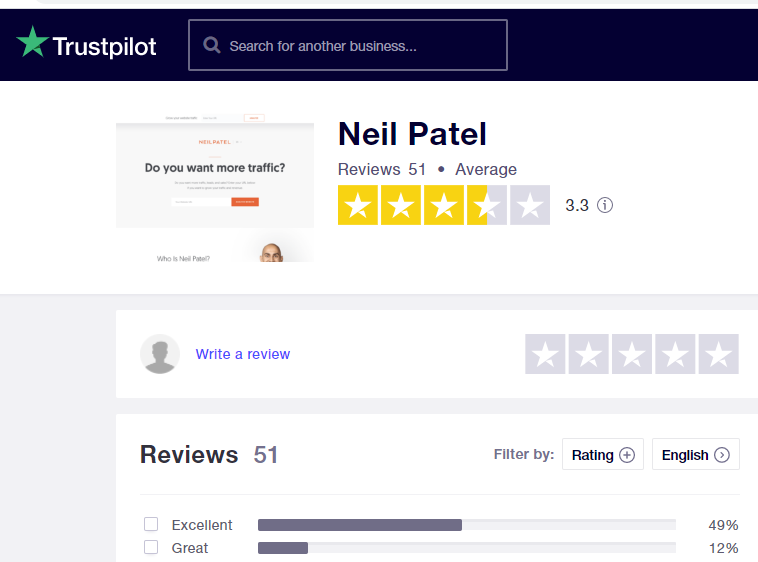Screen dimensions: 758x562
Task: Open the English language dropdown
Action: point(696,454)
